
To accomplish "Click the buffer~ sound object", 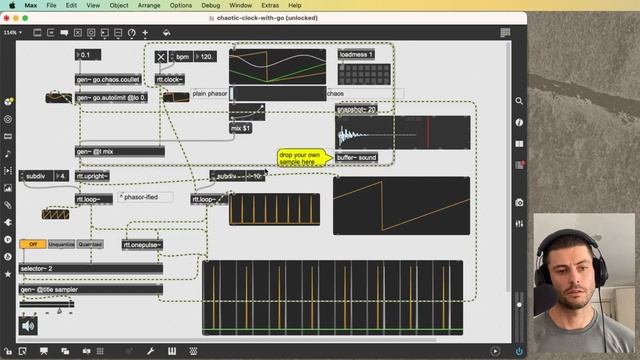I will [356, 158].
